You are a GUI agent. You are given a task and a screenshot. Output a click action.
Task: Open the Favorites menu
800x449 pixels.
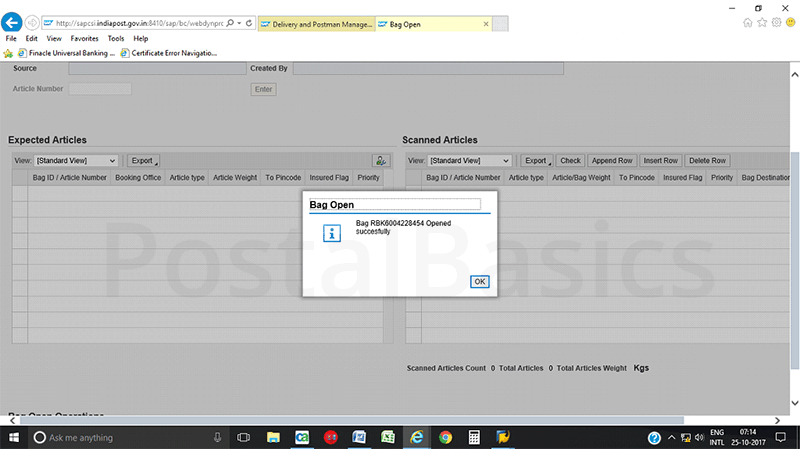84,38
